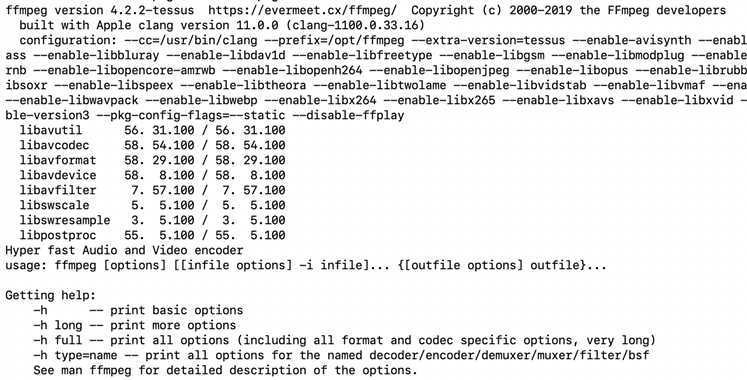This screenshot has width=747, height=380.
Task: Click the ffmpeg version 4.2.2-tessus text
Action: pyautogui.click(x=100, y=10)
